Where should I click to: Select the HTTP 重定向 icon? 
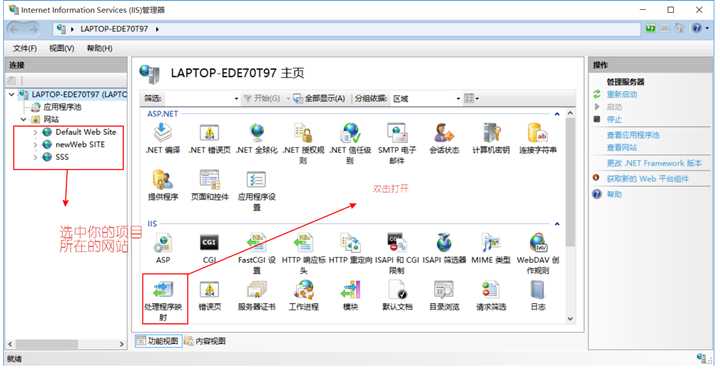tap(350, 243)
